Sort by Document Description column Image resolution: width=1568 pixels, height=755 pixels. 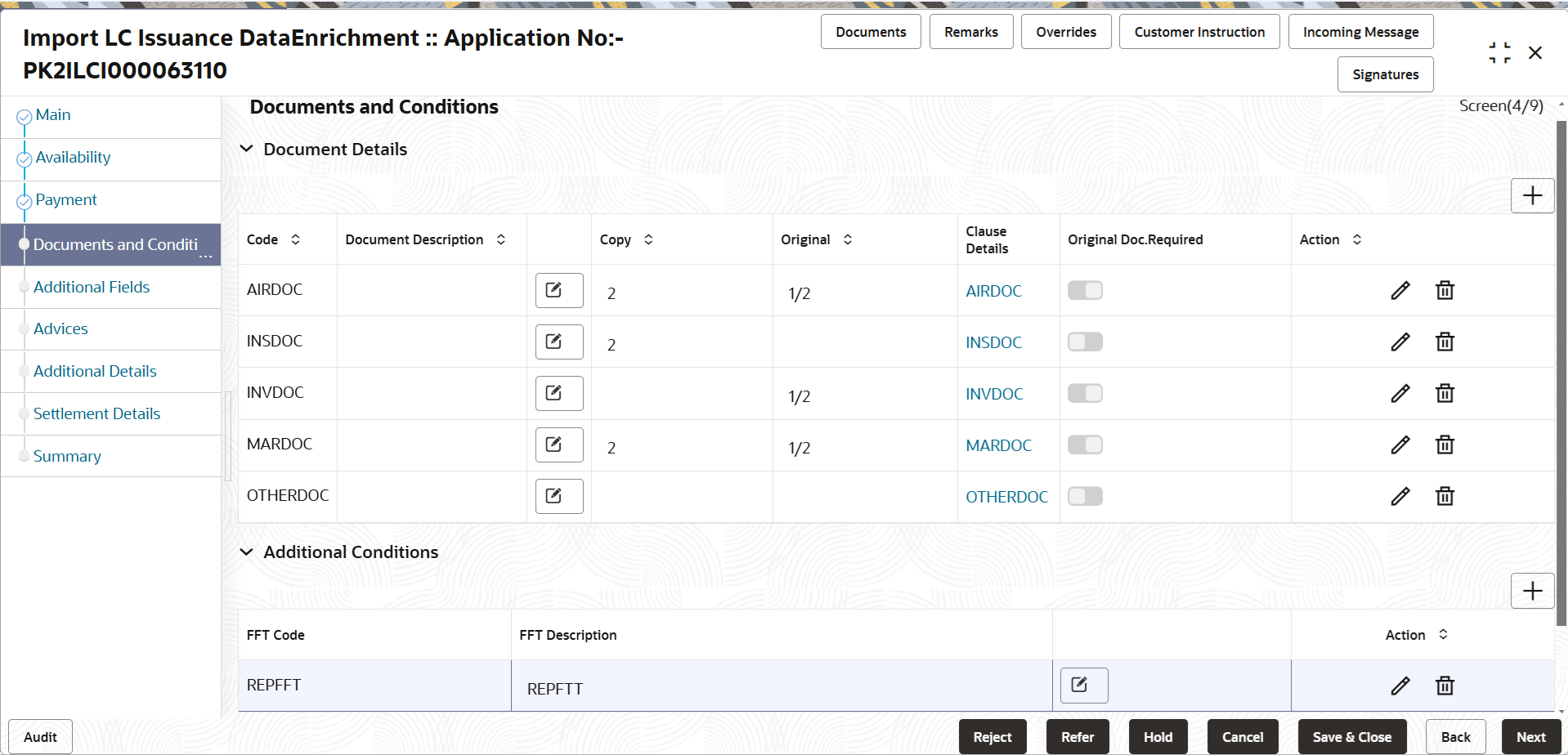pos(501,239)
